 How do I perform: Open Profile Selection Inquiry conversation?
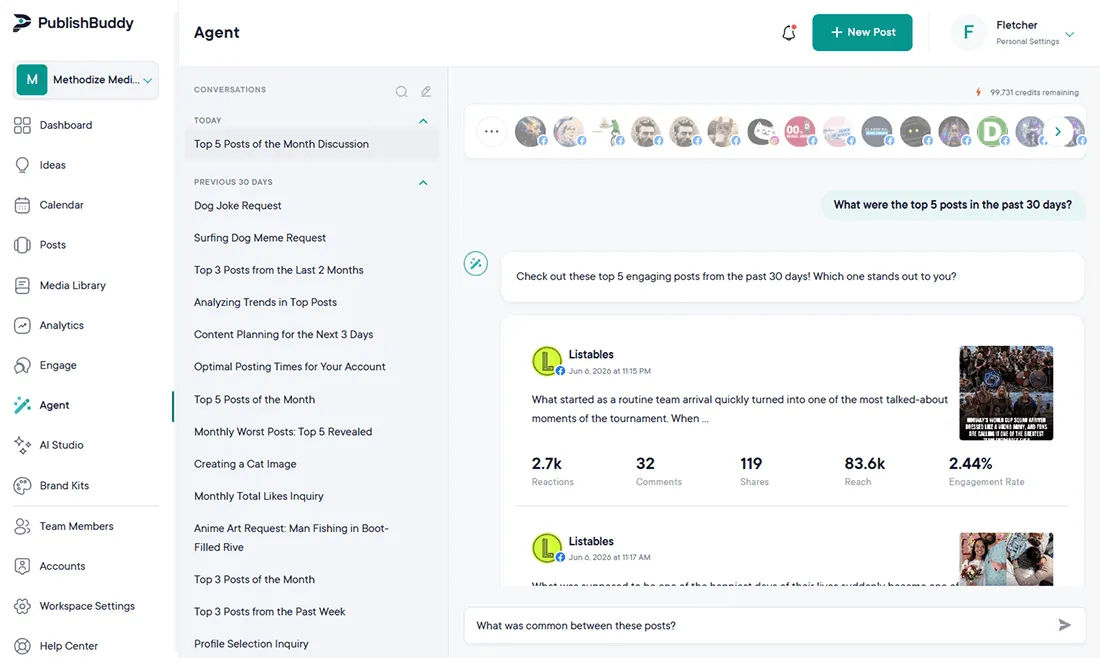tap(251, 644)
